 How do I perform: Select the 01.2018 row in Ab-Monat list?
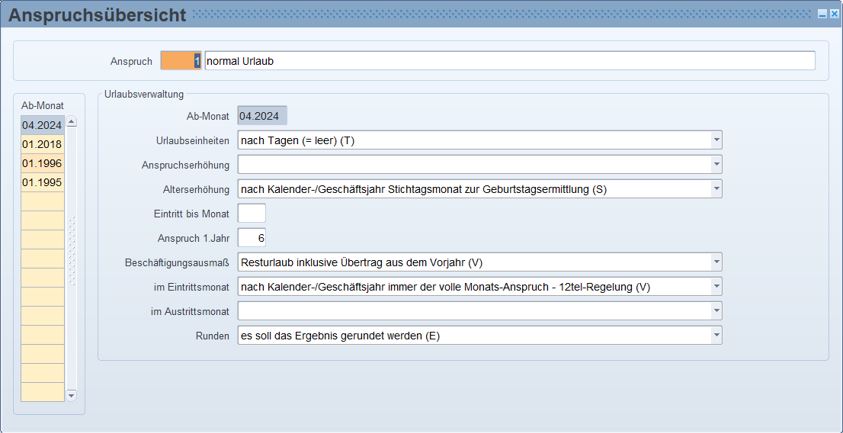tap(42, 144)
